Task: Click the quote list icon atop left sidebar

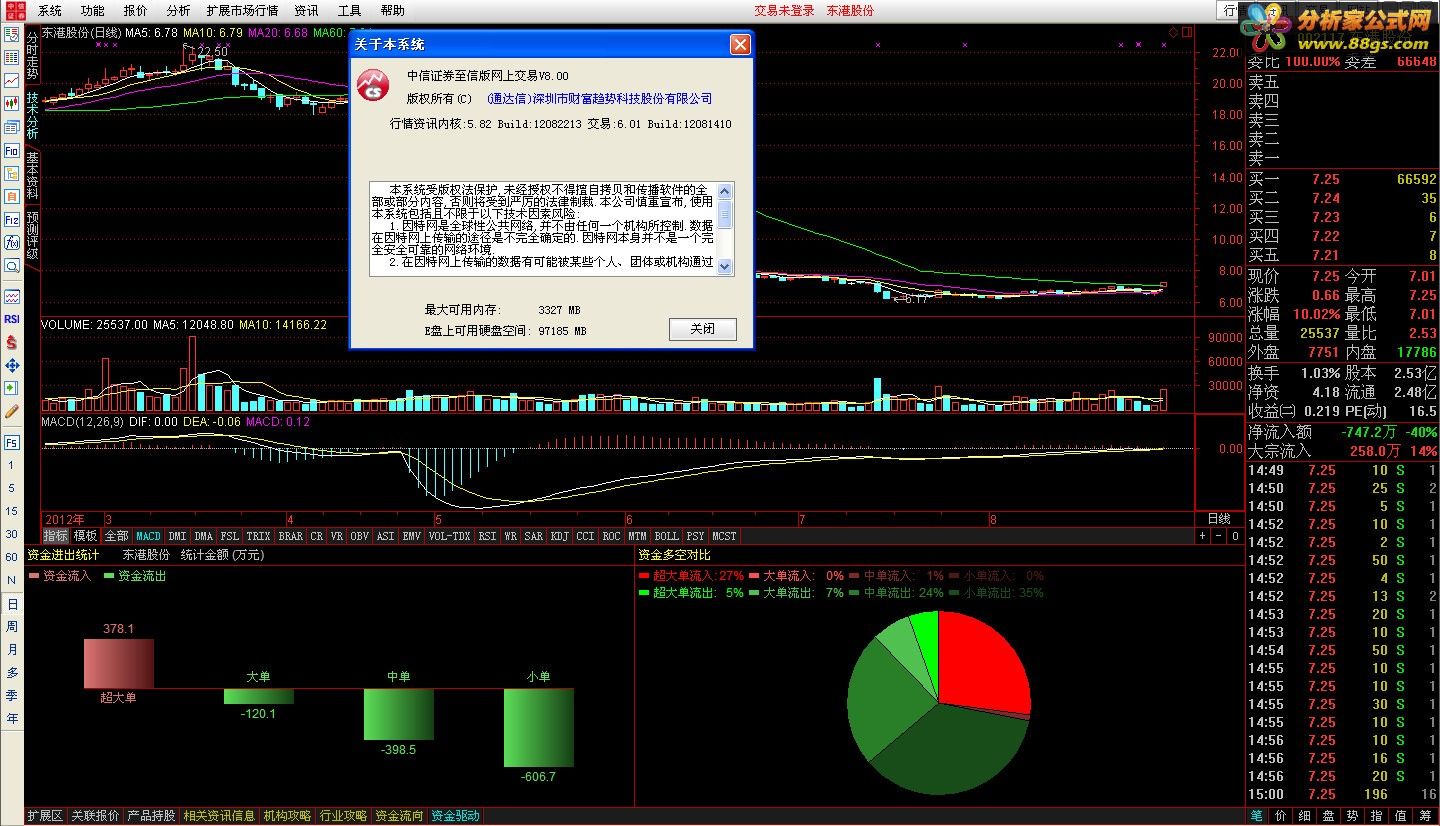Action: click(12, 35)
